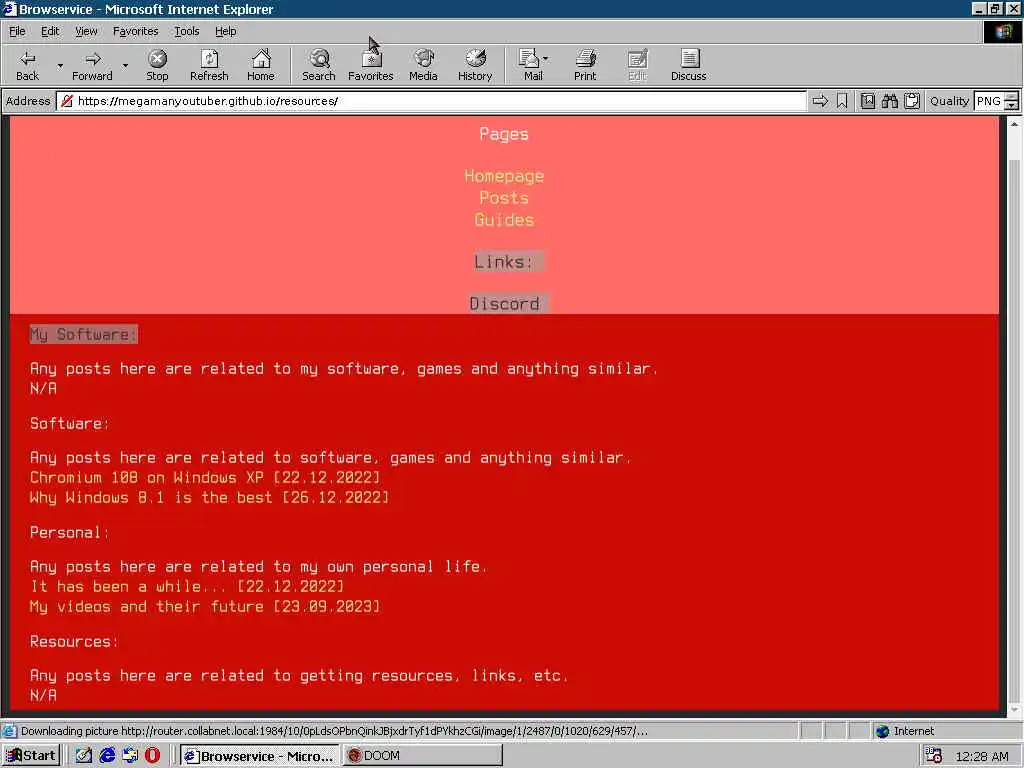Click the 'Resources:' heading text
This screenshot has width=1024, height=768.
coord(74,641)
